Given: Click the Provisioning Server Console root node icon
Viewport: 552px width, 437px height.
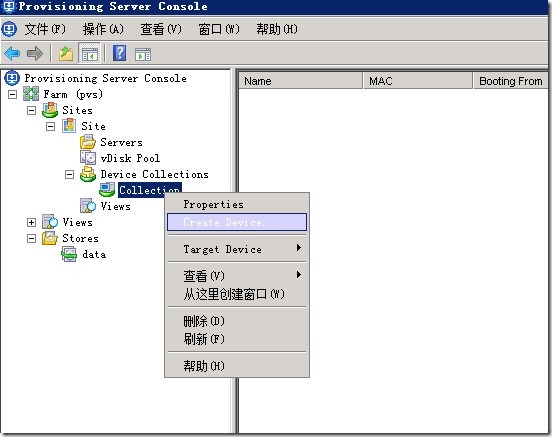Looking at the screenshot, I should 12,78.
